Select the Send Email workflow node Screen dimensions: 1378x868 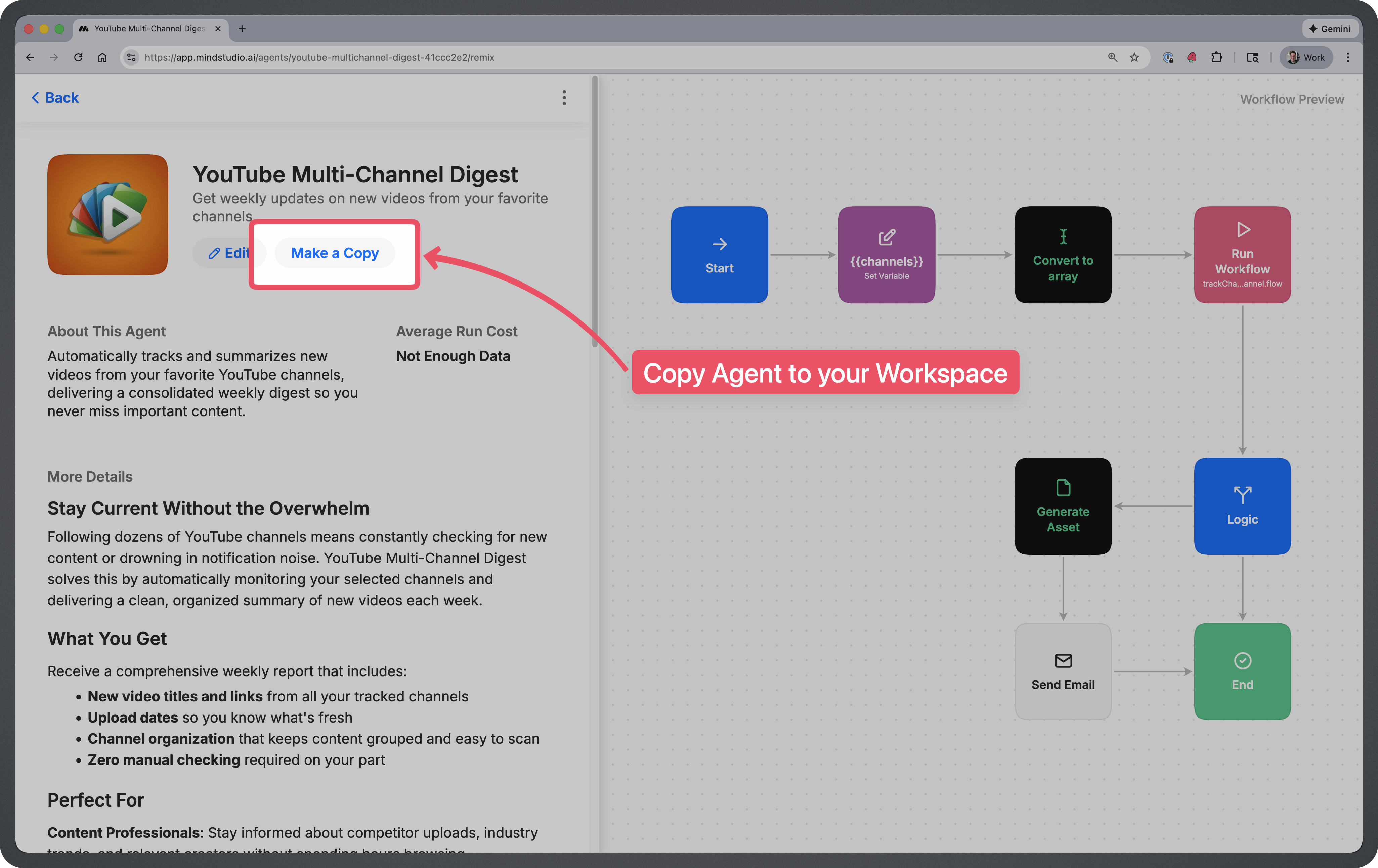coord(1062,671)
